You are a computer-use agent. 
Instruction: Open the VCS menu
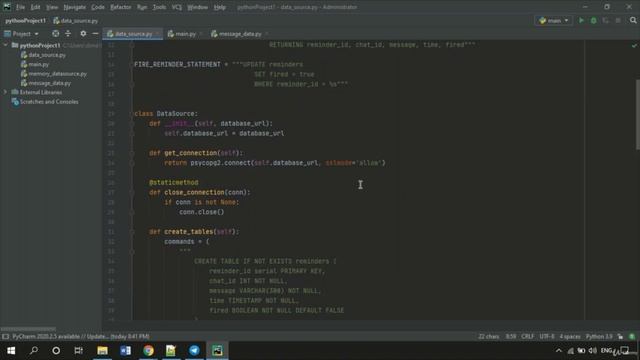(176, 7)
